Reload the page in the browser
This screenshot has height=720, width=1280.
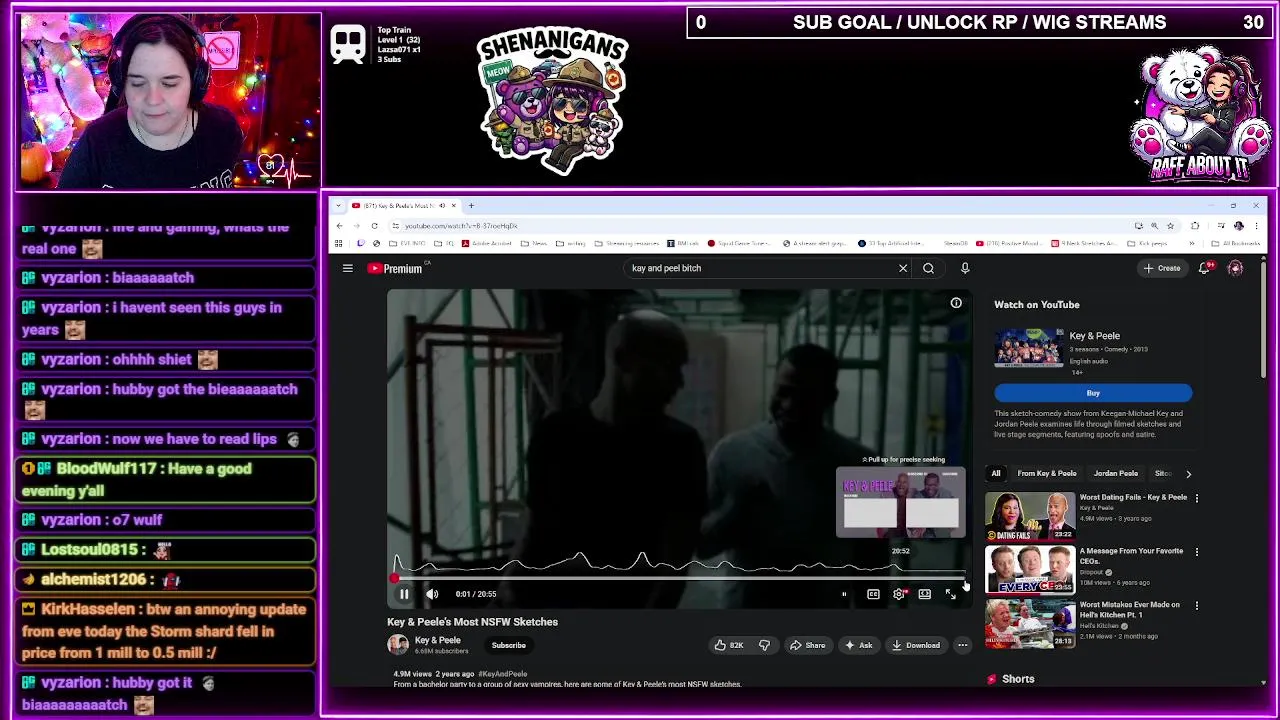pos(375,226)
